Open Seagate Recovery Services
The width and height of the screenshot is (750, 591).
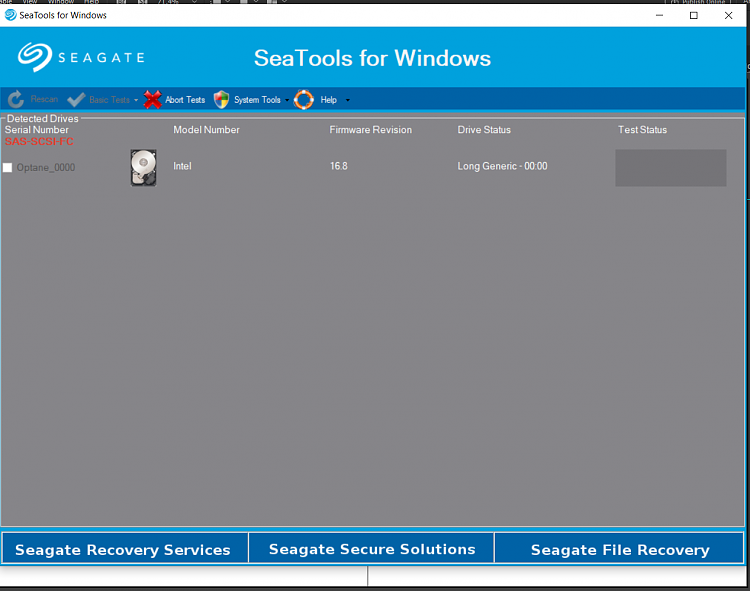(x=123, y=549)
